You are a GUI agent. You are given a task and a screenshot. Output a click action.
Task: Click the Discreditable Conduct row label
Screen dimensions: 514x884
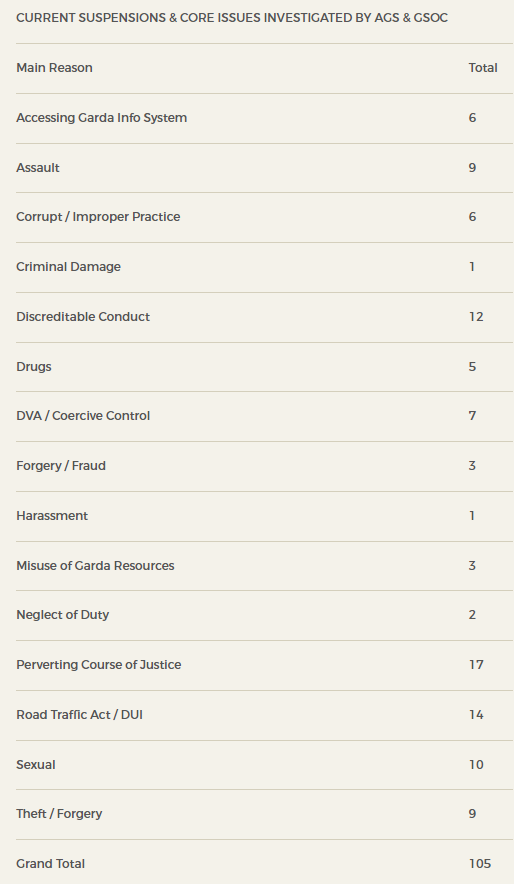83,316
